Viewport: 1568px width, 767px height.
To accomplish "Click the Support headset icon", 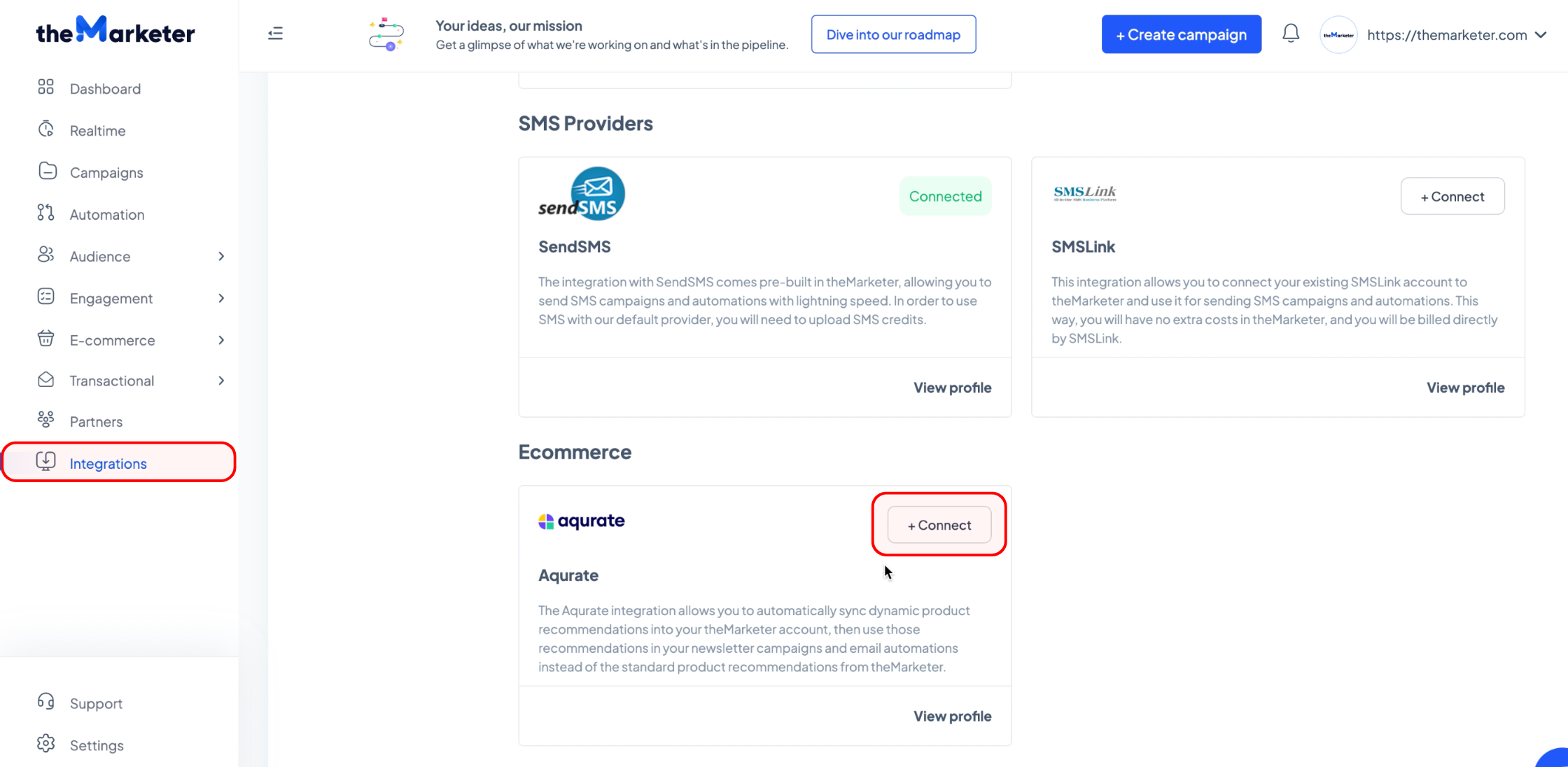I will pos(45,702).
